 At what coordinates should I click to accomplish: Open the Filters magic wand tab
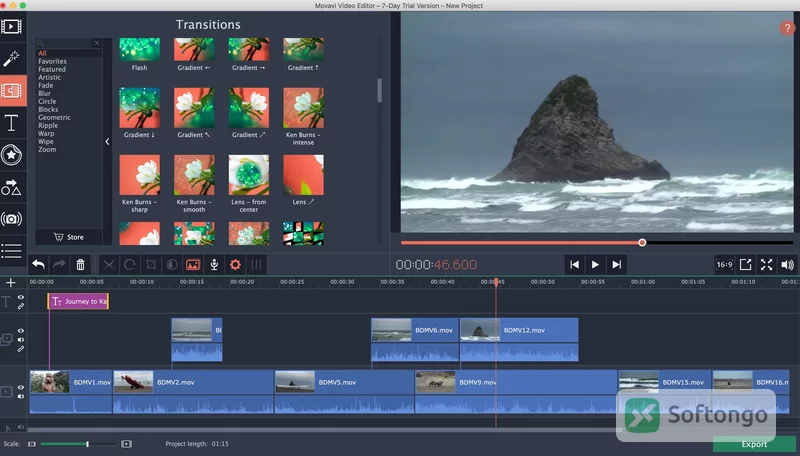coord(11,59)
